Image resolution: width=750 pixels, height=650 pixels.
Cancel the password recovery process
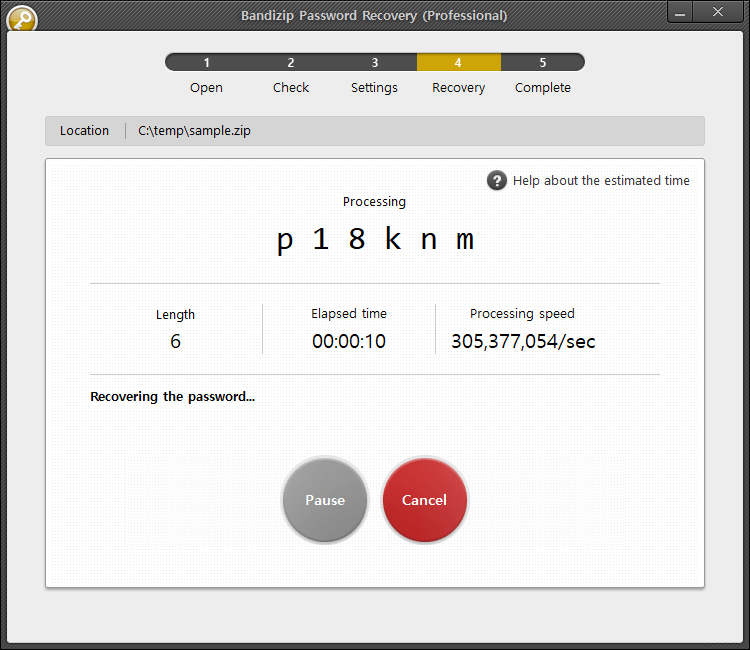click(424, 500)
